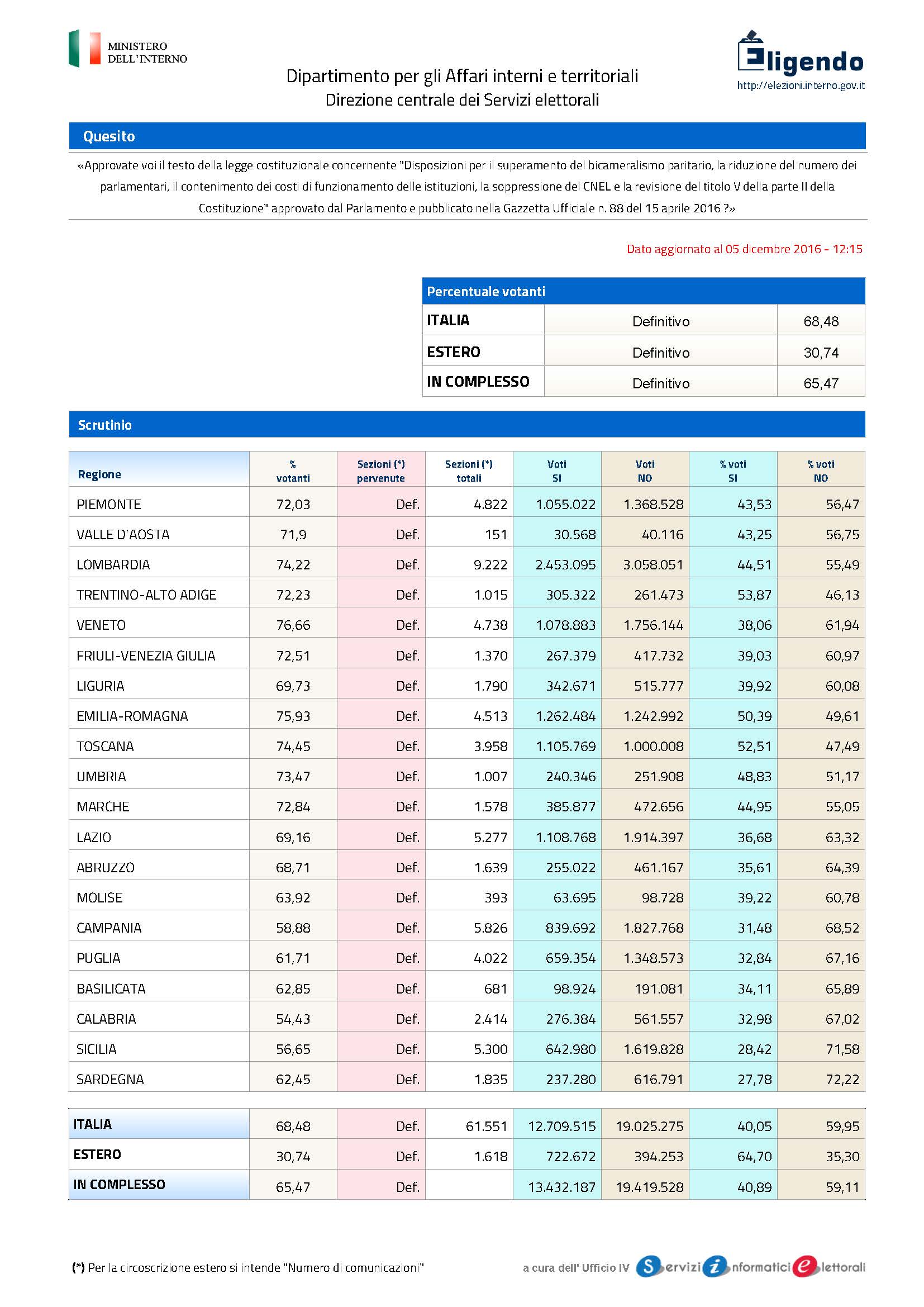Select the UMBRIA row label
Image resolution: width=924 pixels, height=1307 pixels.
101,777
